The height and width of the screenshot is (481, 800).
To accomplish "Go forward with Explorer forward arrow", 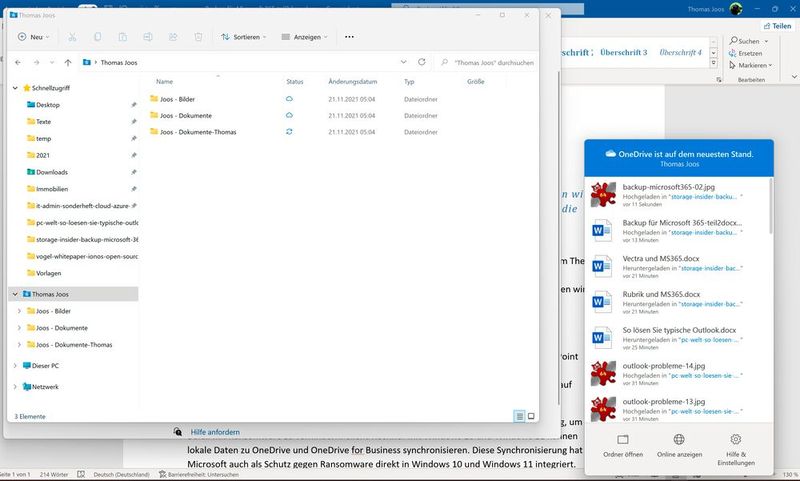I will point(36,62).
